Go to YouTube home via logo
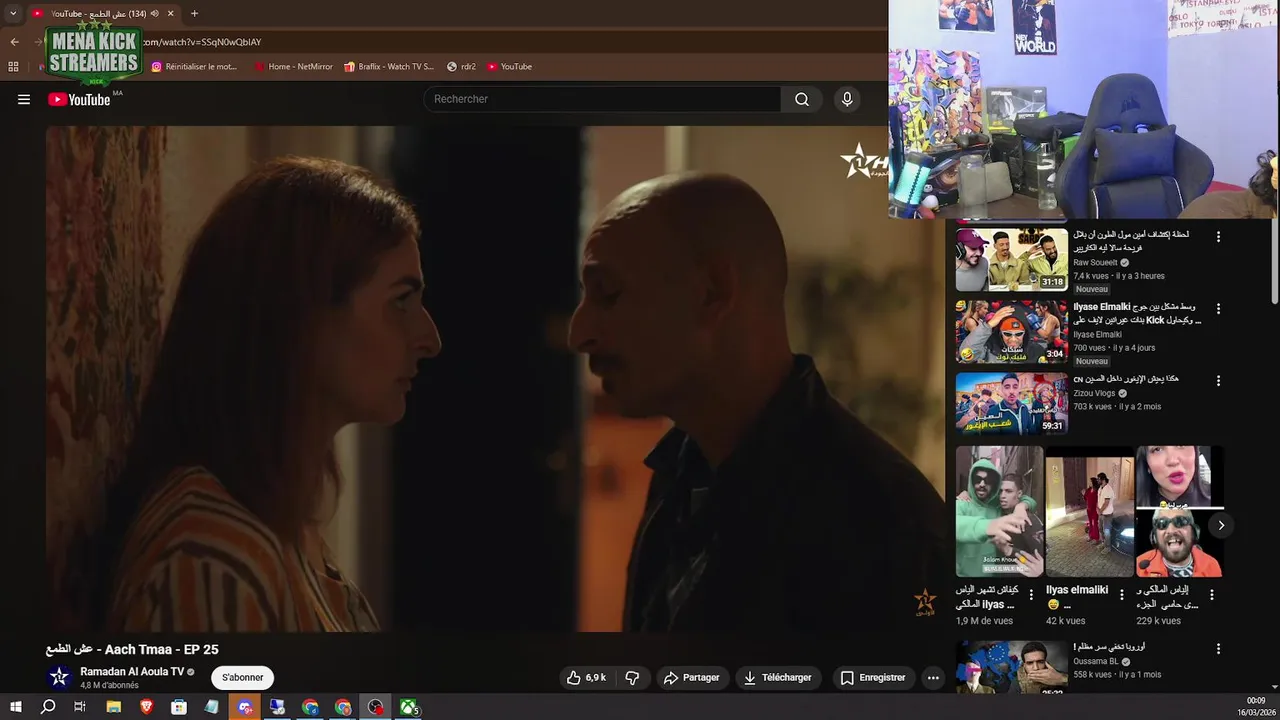This screenshot has height=720, width=1280. click(79, 99)
